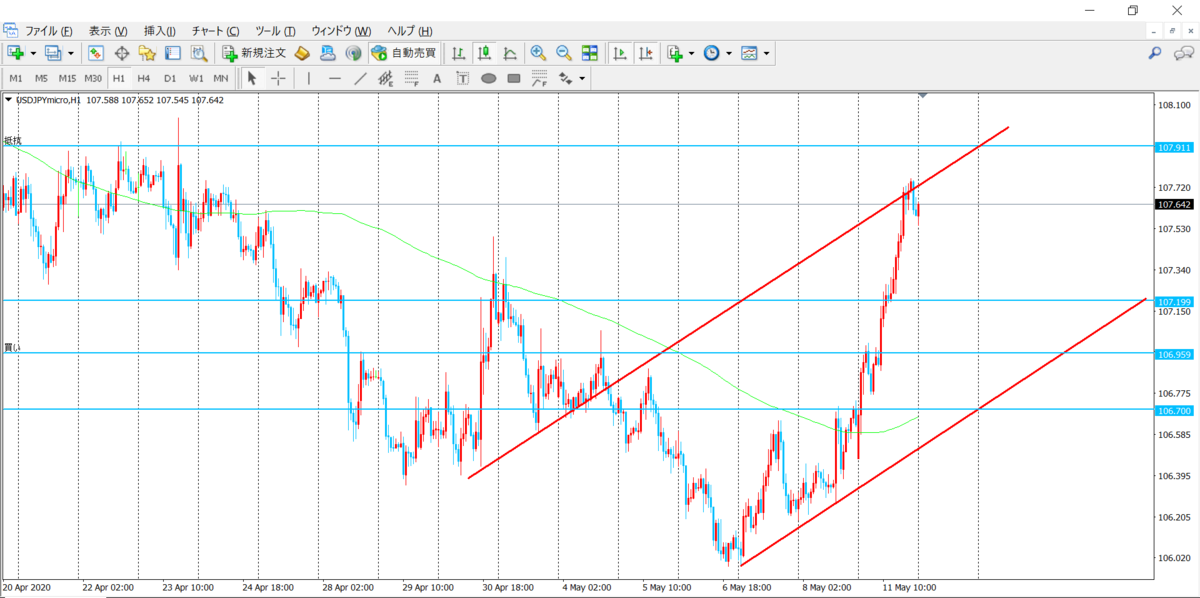Open the Market Watch window icon
Viewport: 1200px width, 598px height.
point(96,53)
